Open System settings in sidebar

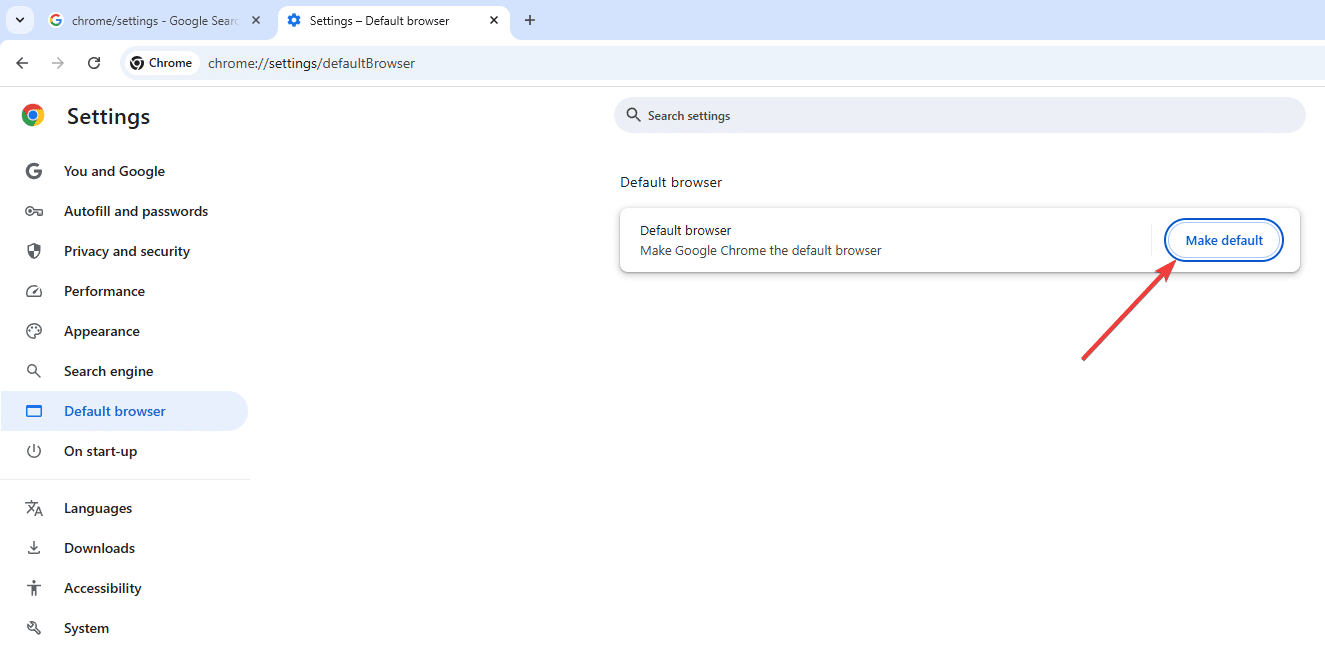86,628
